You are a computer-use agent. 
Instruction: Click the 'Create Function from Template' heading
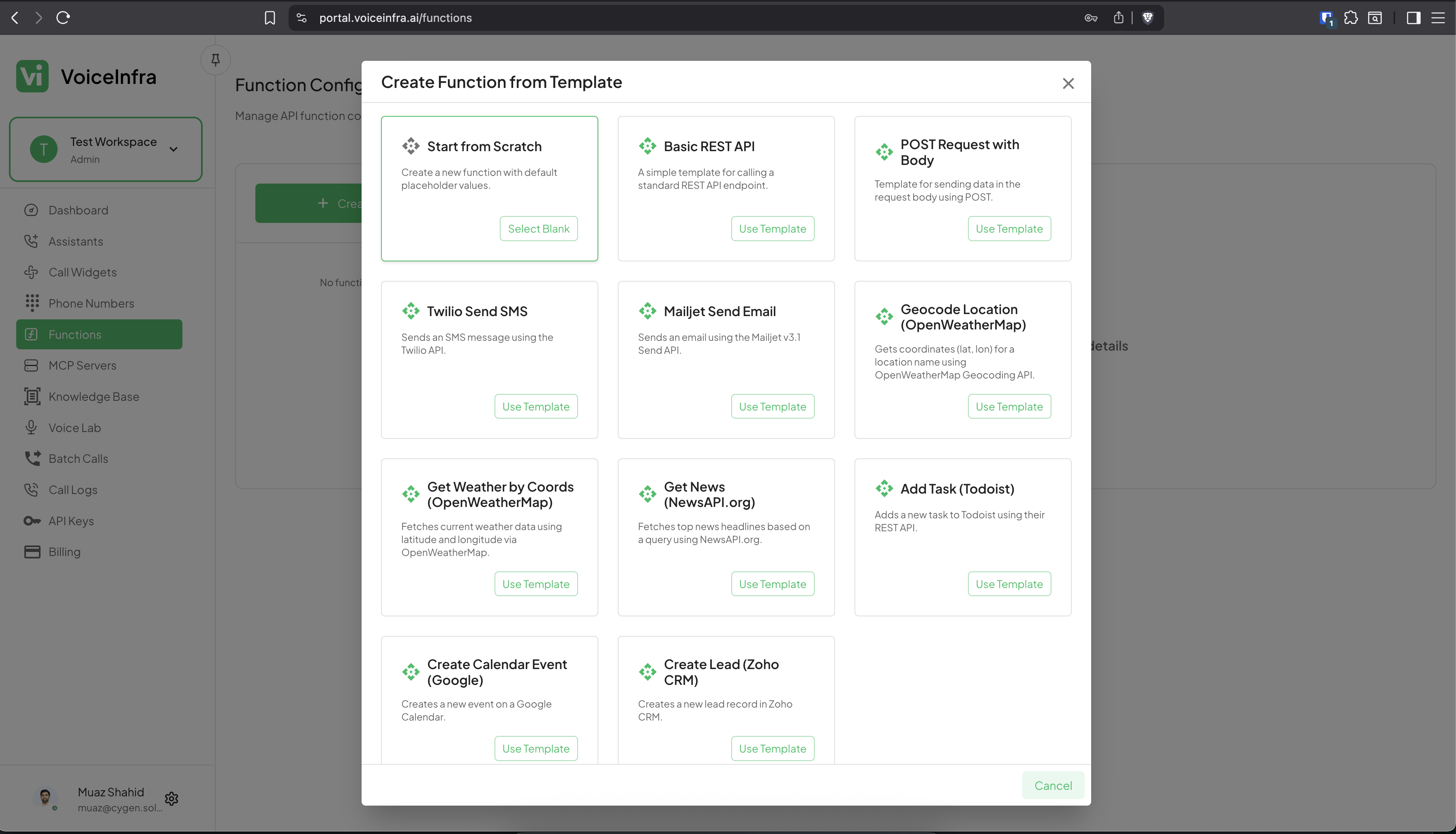[x=501, y=82]
